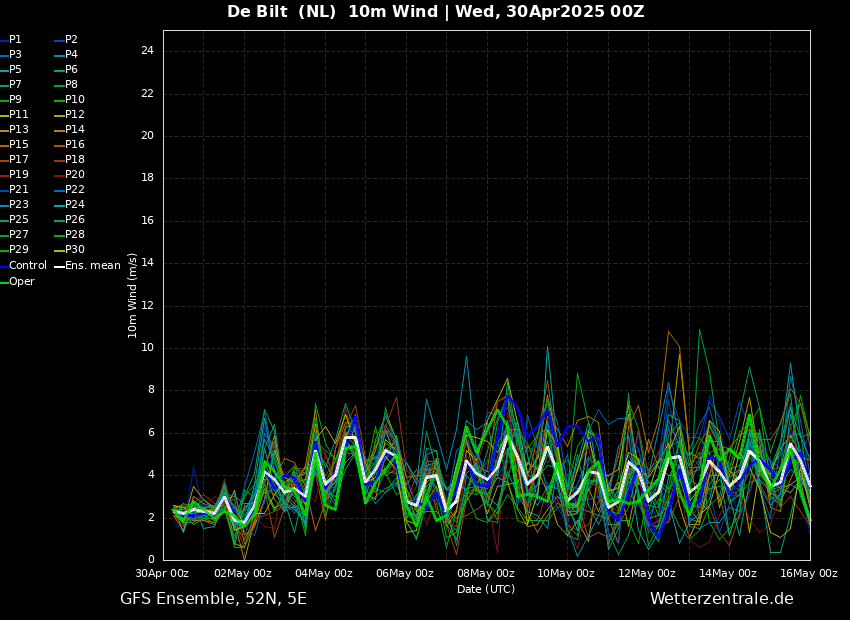Viewport: 850px width, 620px height.
Task: Click the Ens. mean legend entry
Action: click(92, 266)
